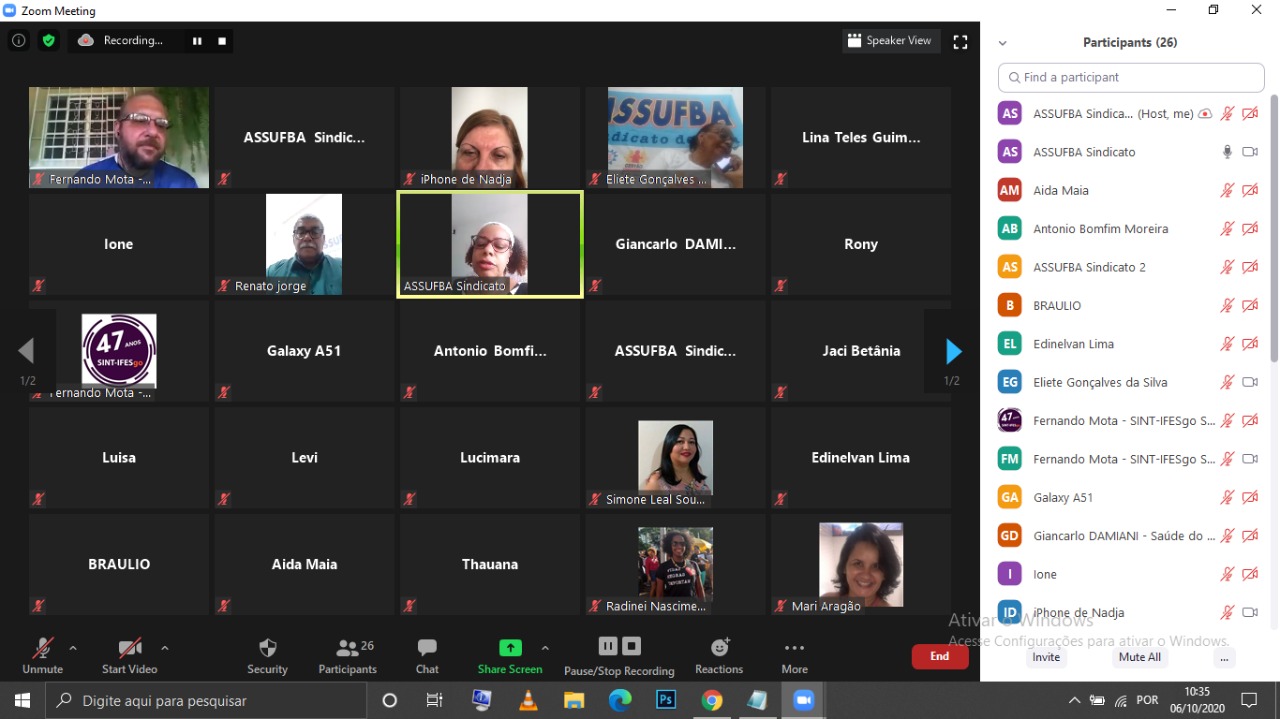Go to next page of video gallery
Screen dimensions: 1280x719
pos(953,352)
